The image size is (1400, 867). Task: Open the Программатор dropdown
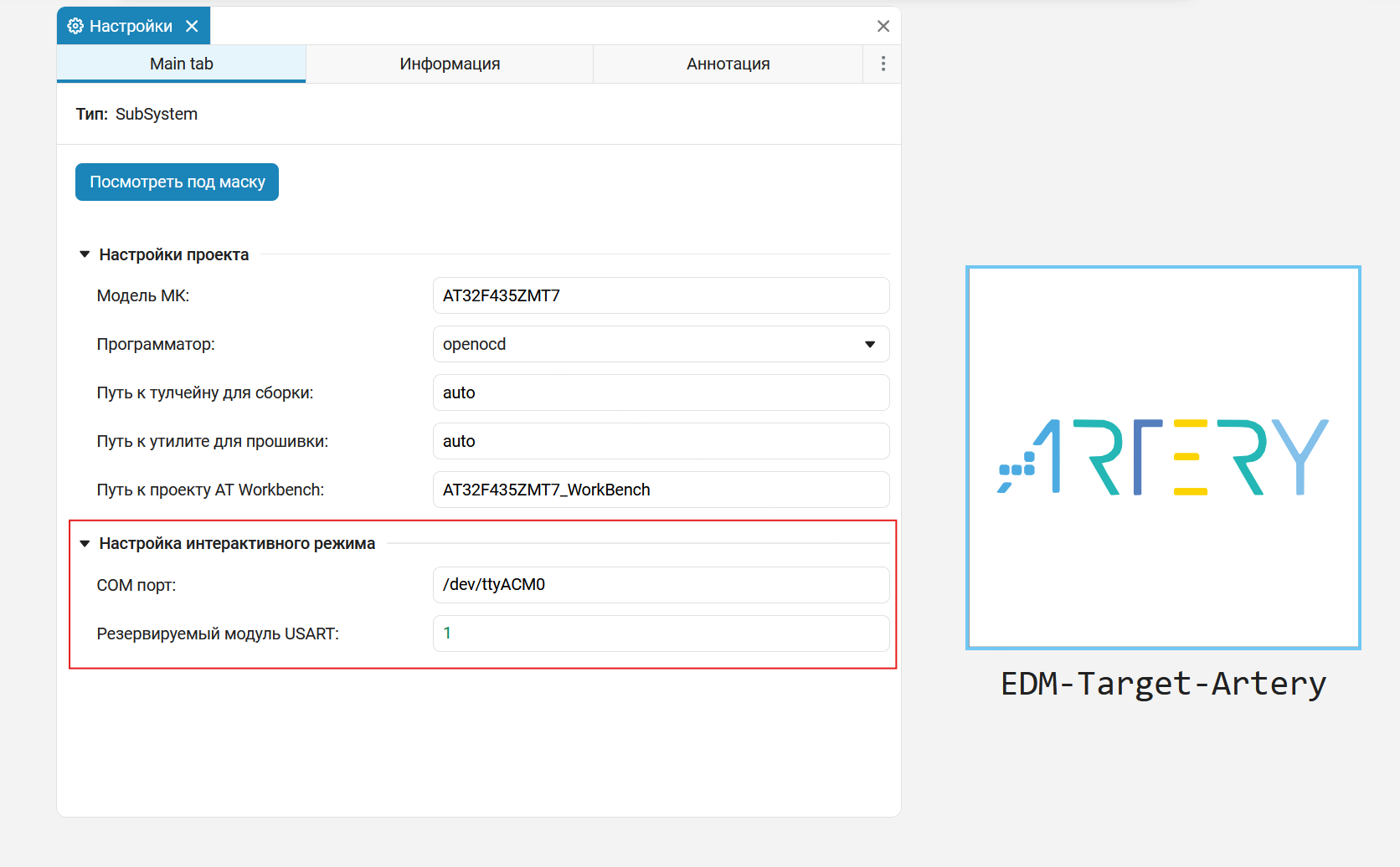pos(661,344)
